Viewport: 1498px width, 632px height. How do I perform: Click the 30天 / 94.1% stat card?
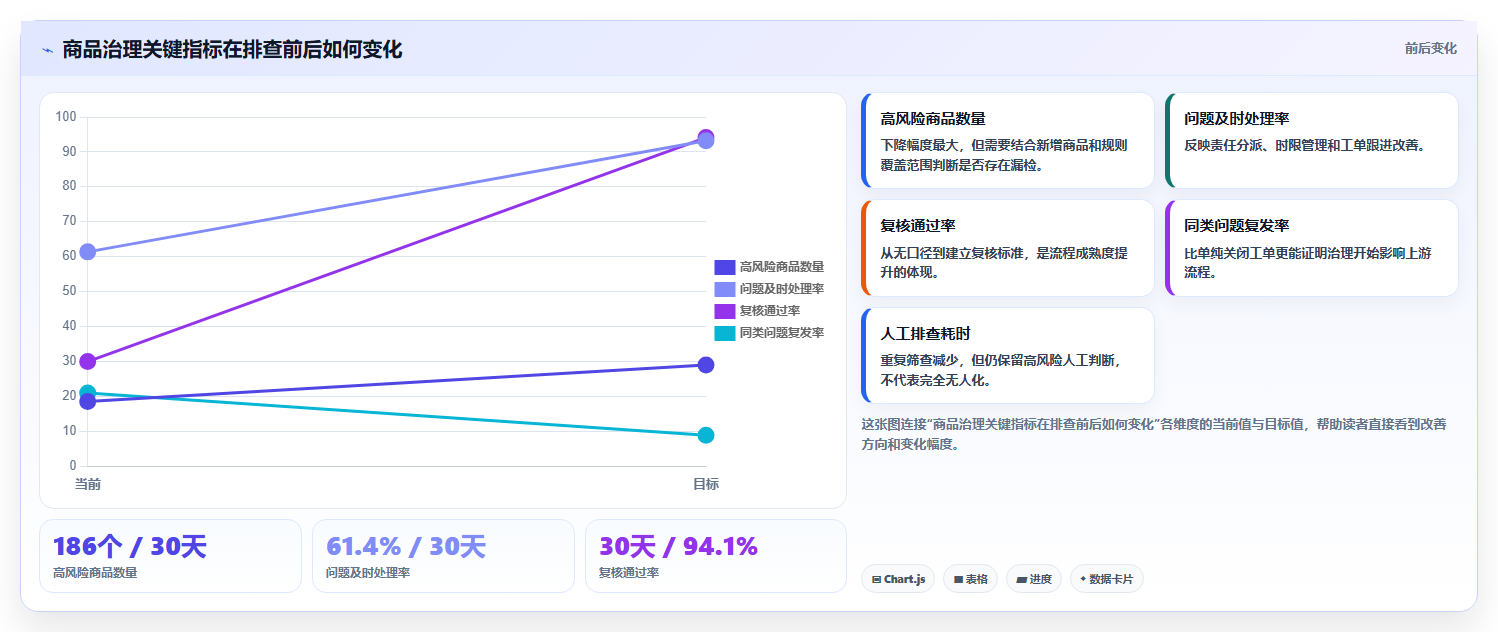[x=716, y=556]
